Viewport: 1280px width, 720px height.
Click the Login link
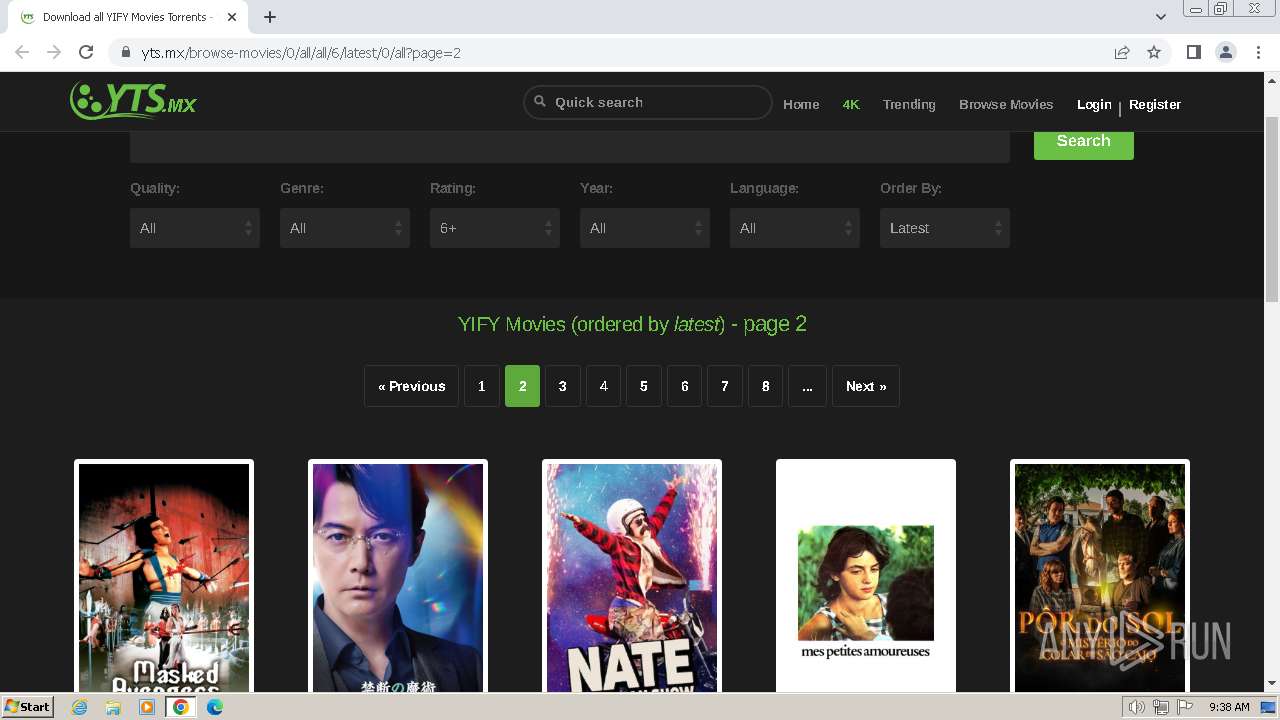tap(1094, 104)
